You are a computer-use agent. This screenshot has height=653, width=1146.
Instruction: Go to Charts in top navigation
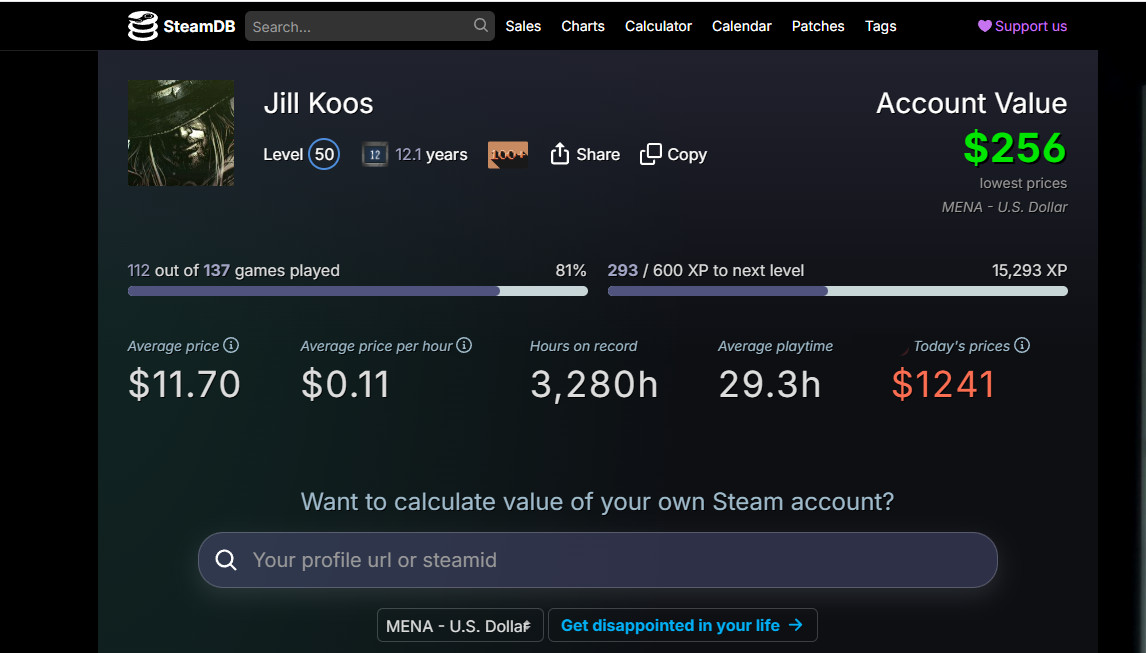(x=583, y=26)
